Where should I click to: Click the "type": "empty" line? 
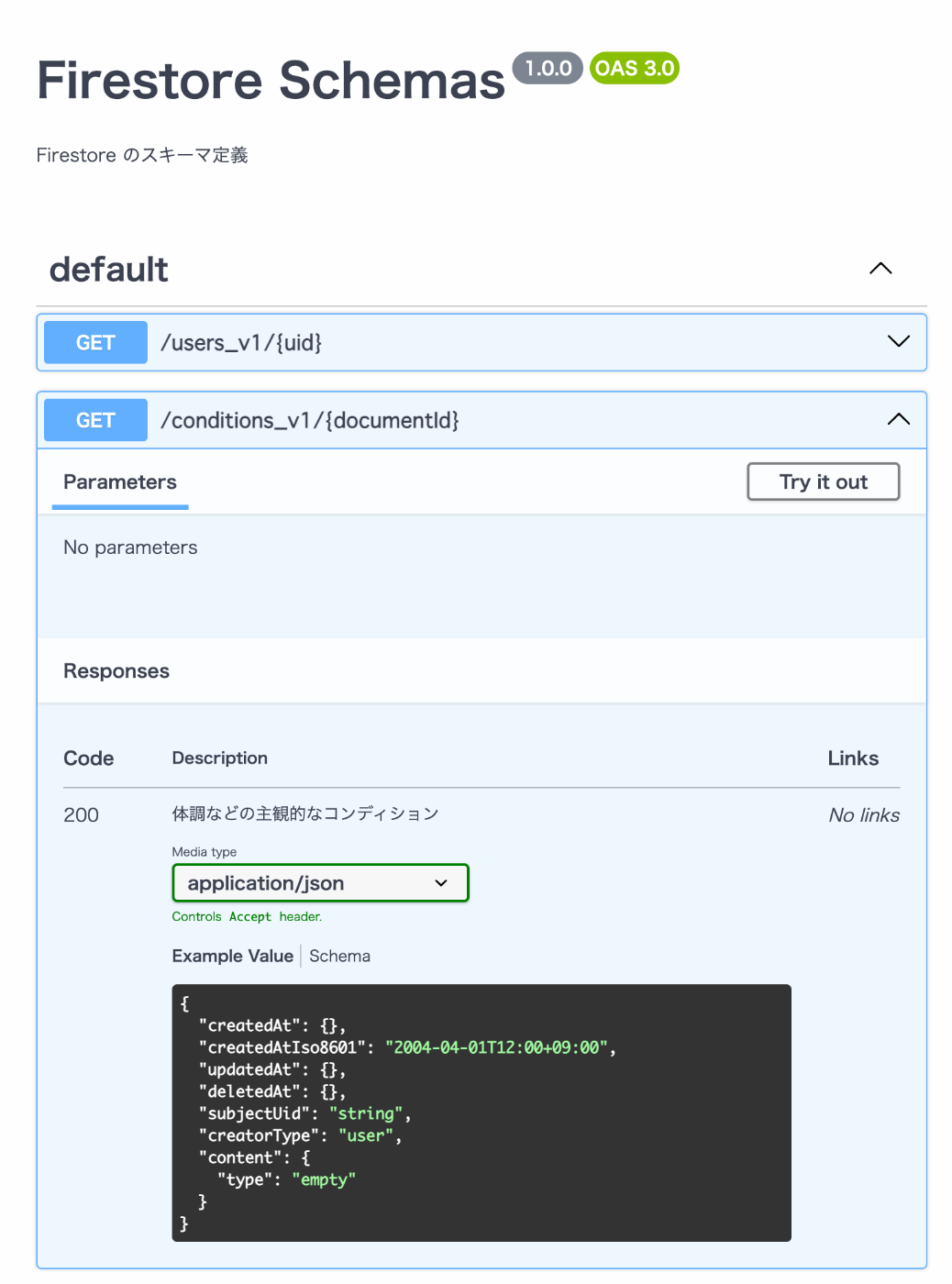coord(286,1179)
